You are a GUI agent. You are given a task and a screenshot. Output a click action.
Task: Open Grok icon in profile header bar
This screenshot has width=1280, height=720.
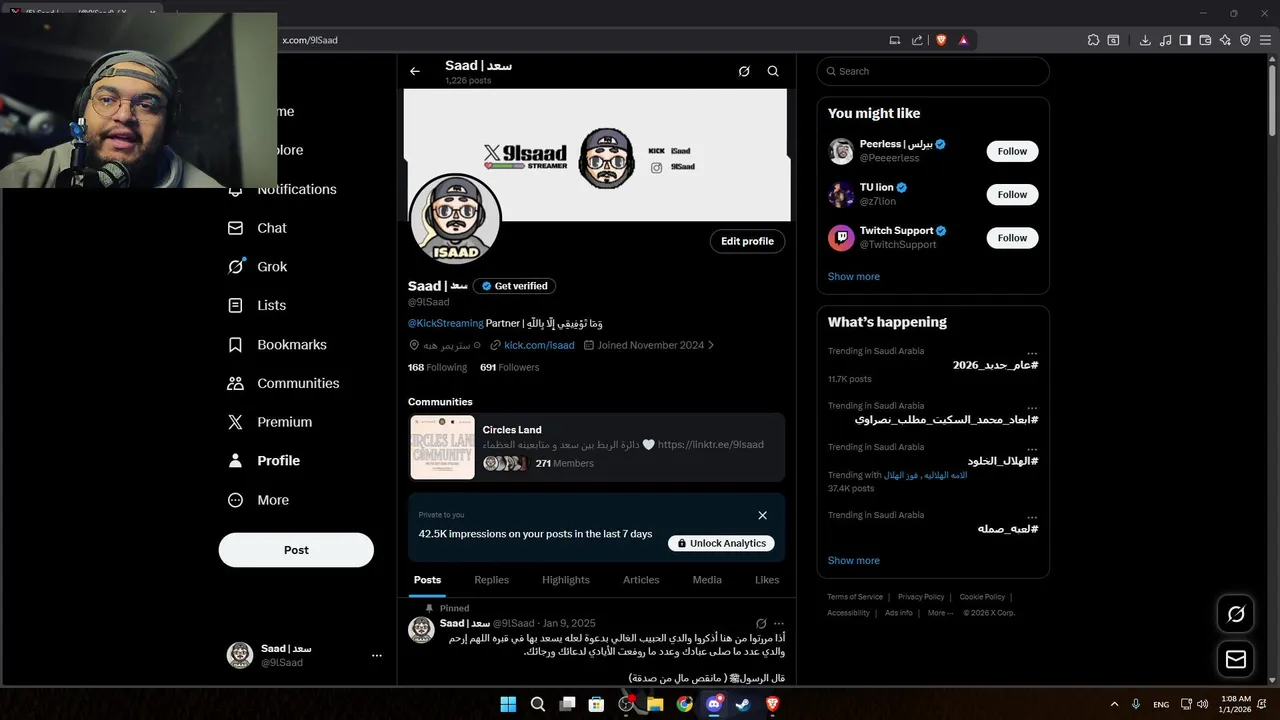744,71
